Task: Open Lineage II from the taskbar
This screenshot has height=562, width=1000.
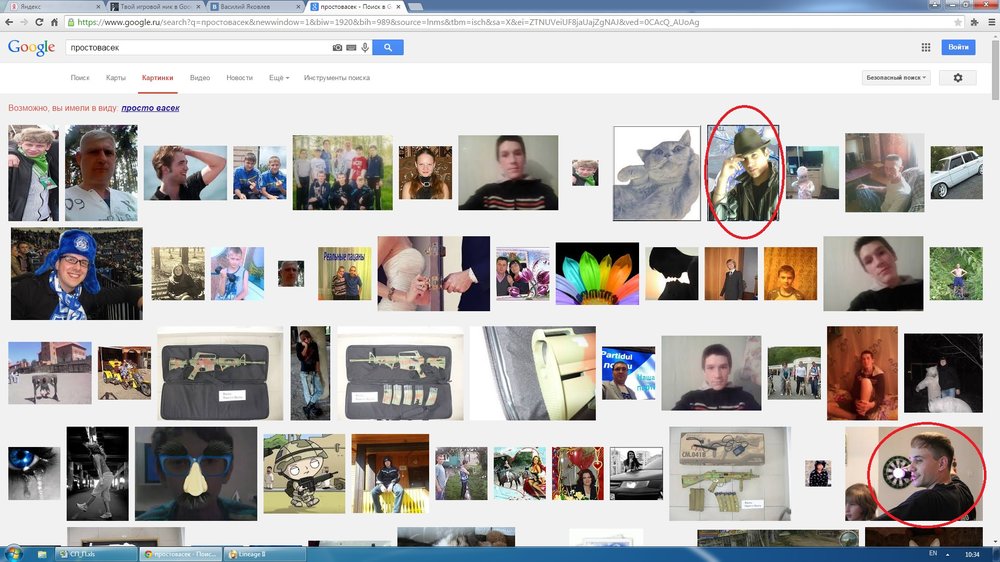Action: [x=264, y=553]
